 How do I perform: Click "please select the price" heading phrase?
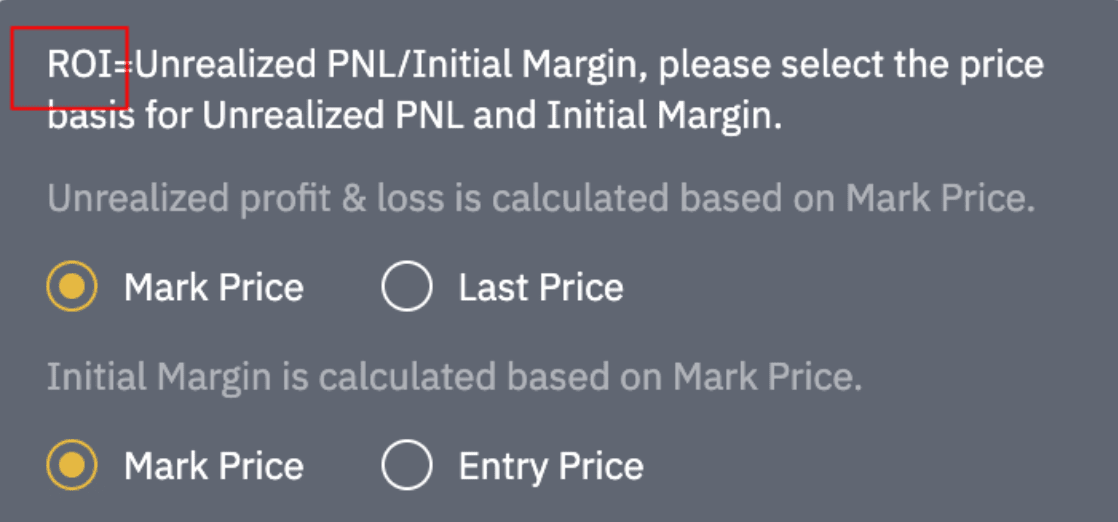click(x=851, y=66)
